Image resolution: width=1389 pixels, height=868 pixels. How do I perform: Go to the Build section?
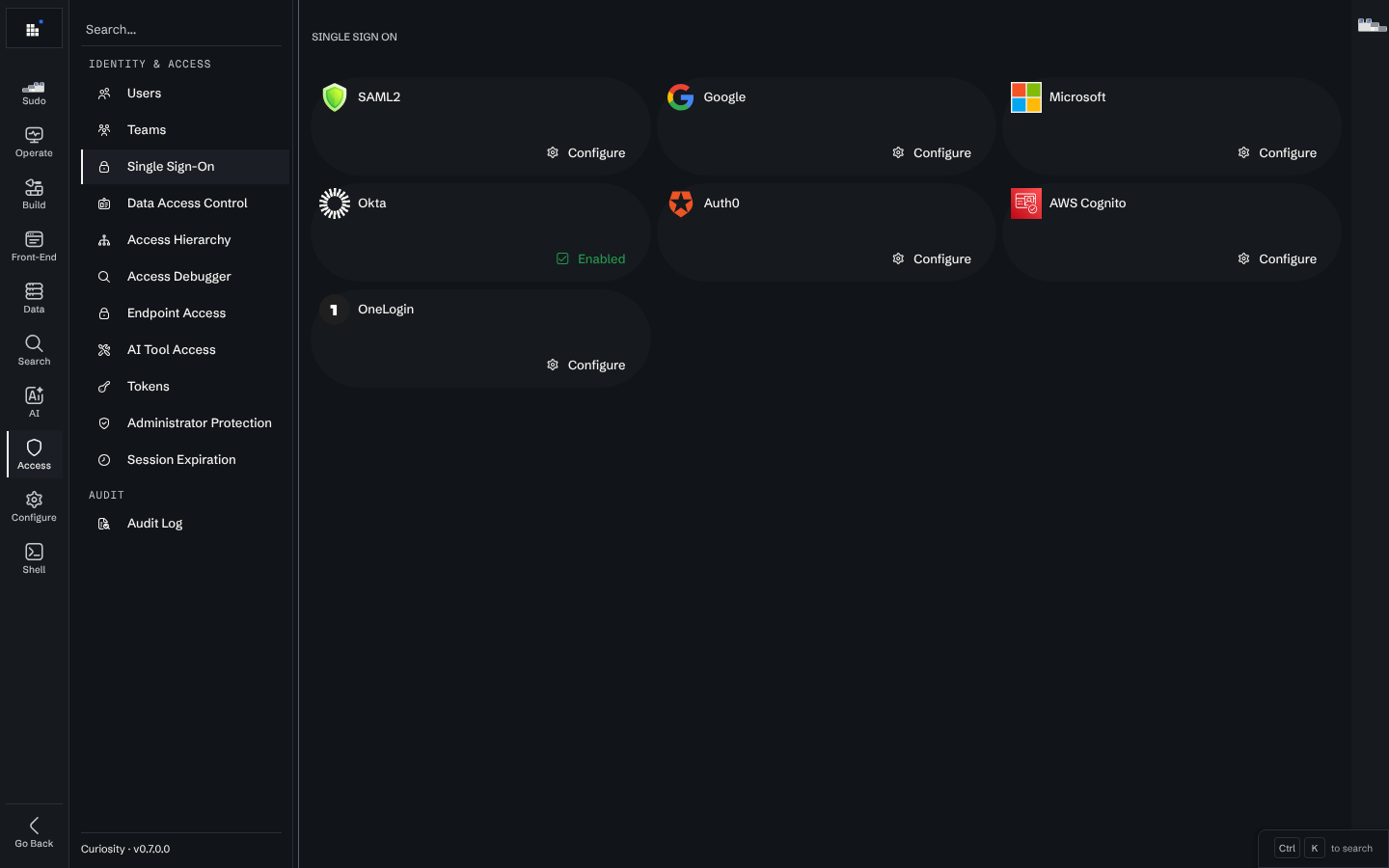pyautogui.click(x=34, y=195)
